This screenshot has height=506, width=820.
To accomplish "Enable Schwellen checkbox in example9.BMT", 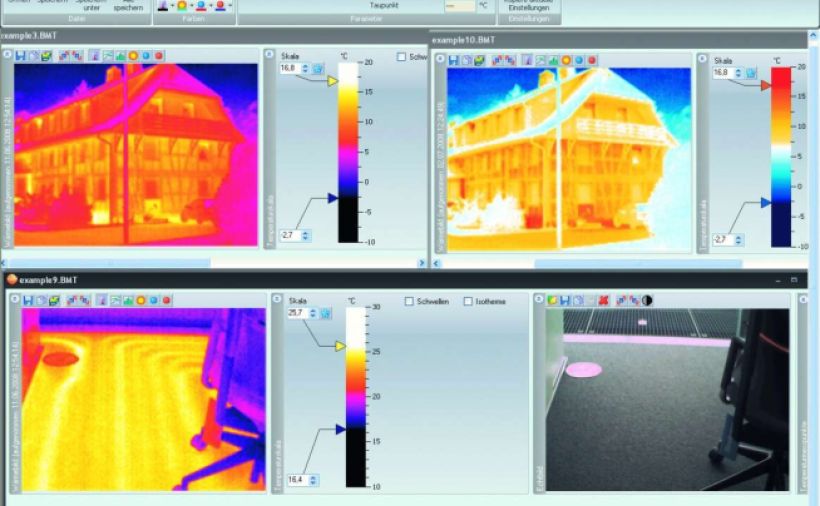I will coord(409,301).
